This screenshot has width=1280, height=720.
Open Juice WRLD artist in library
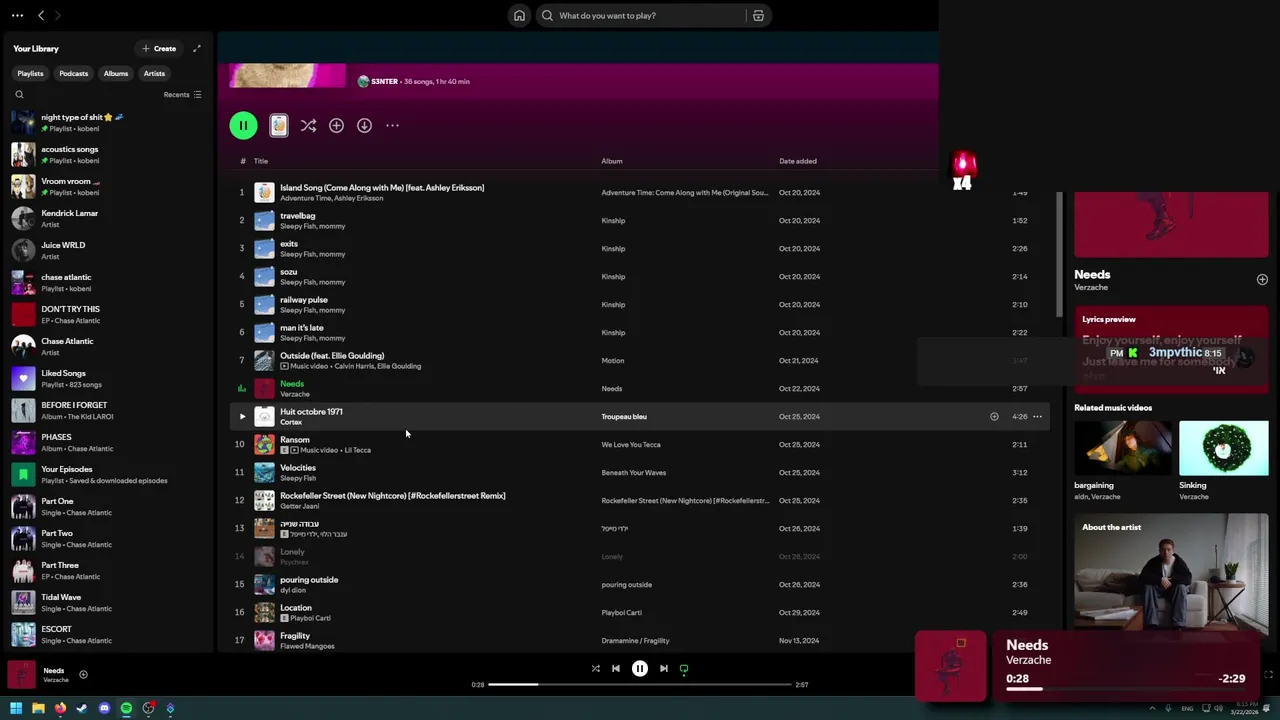(108, 251)
